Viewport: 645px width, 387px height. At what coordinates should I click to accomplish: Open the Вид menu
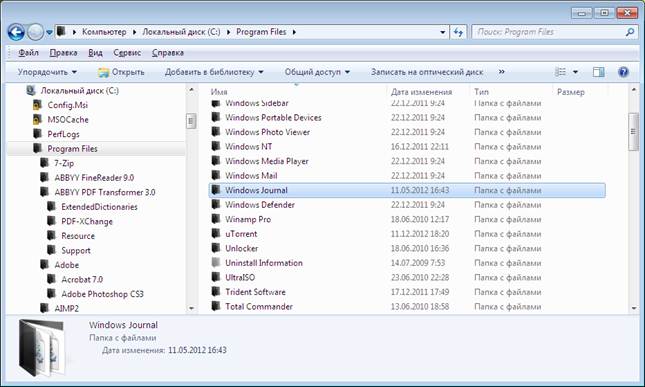[x=95, y=53]
